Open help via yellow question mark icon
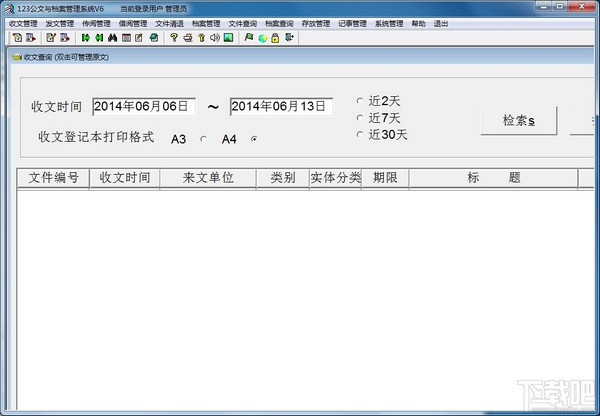 tap(174, 38)
